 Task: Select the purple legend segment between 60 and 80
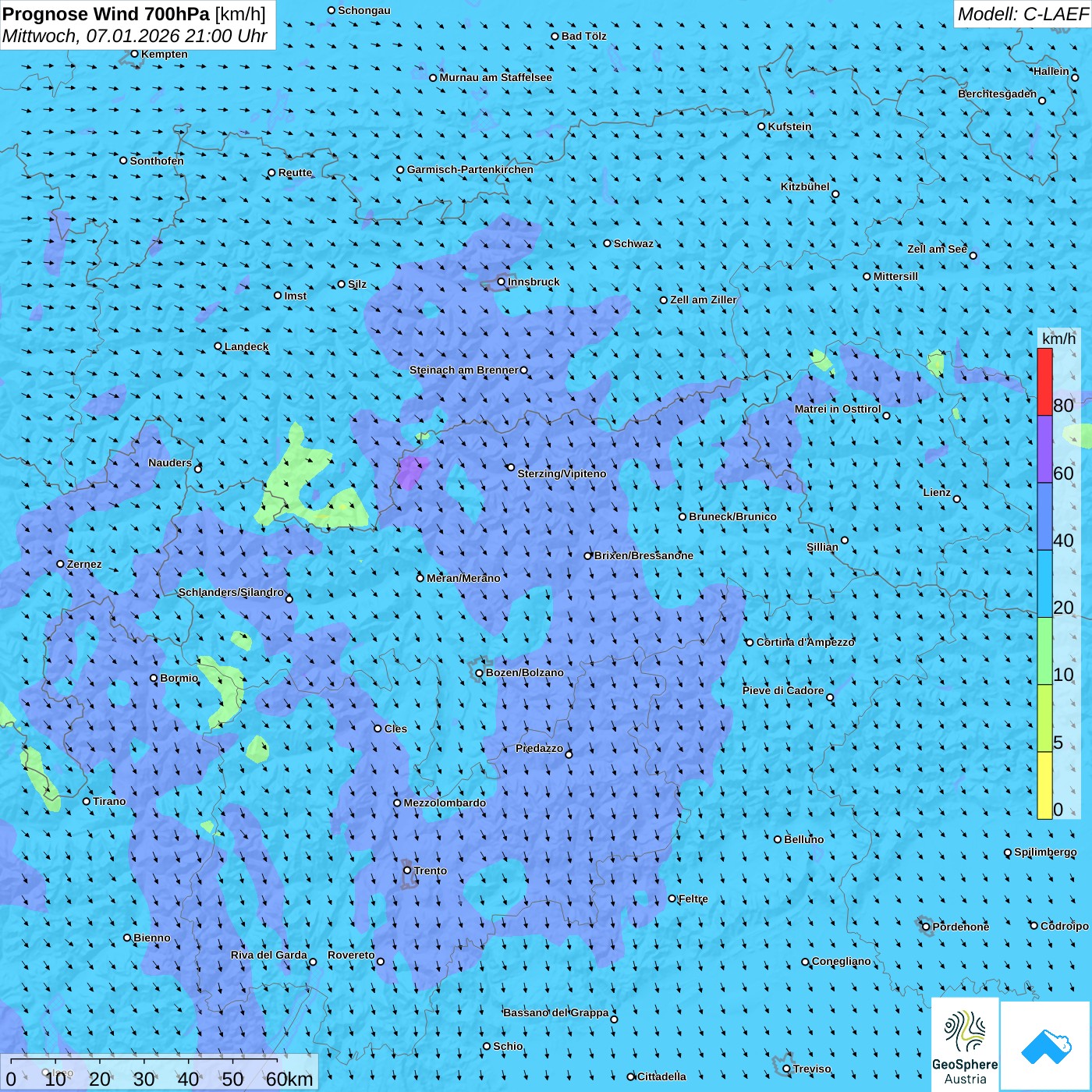(x=1044, y=448)
